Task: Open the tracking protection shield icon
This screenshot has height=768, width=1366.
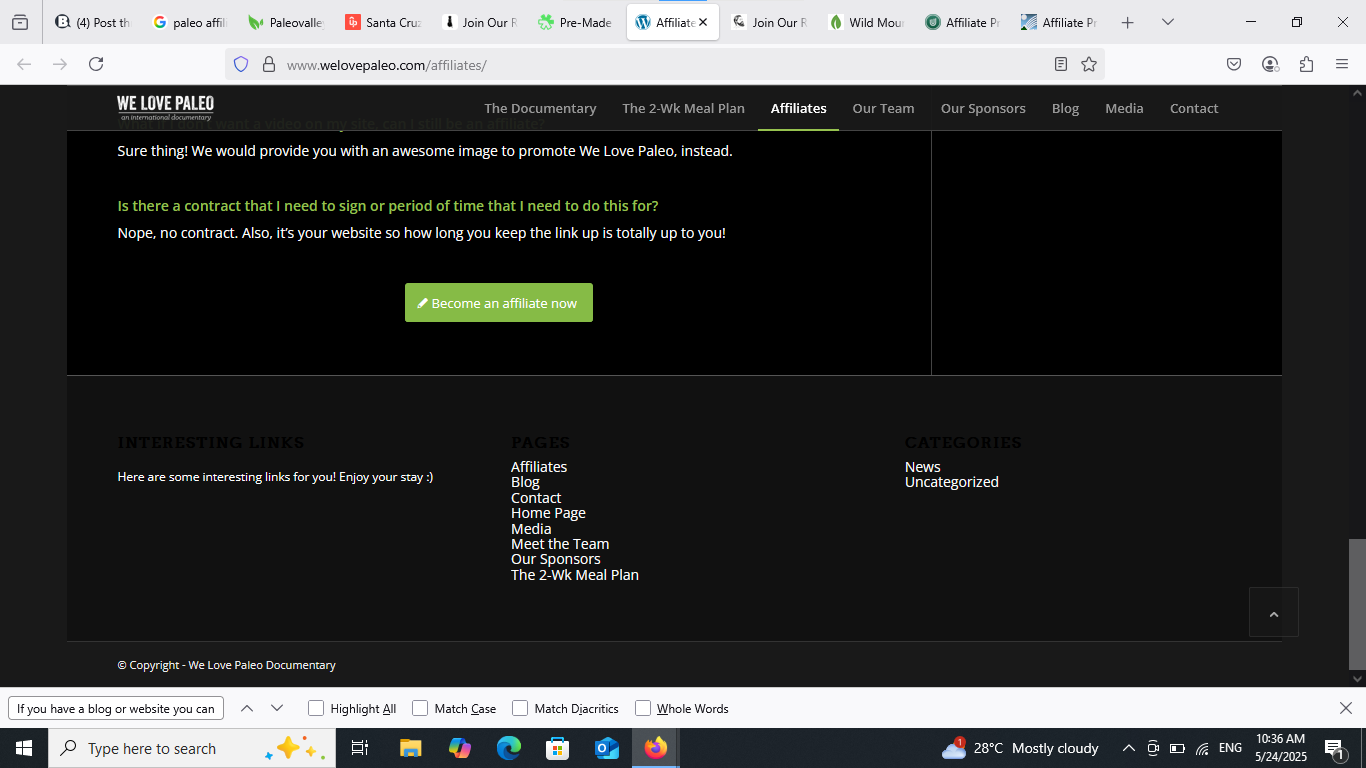Action: point(241,64)
